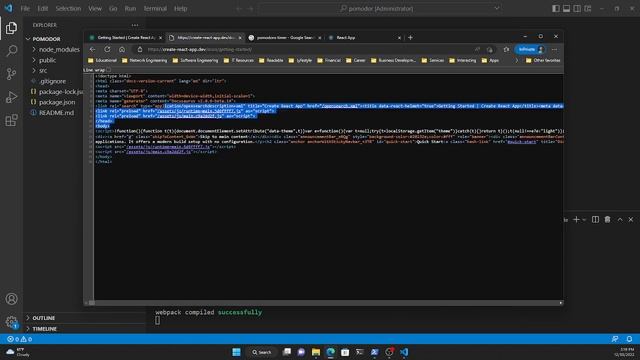
Task: Open the Terminal menu
Action: tap(155, 8)
